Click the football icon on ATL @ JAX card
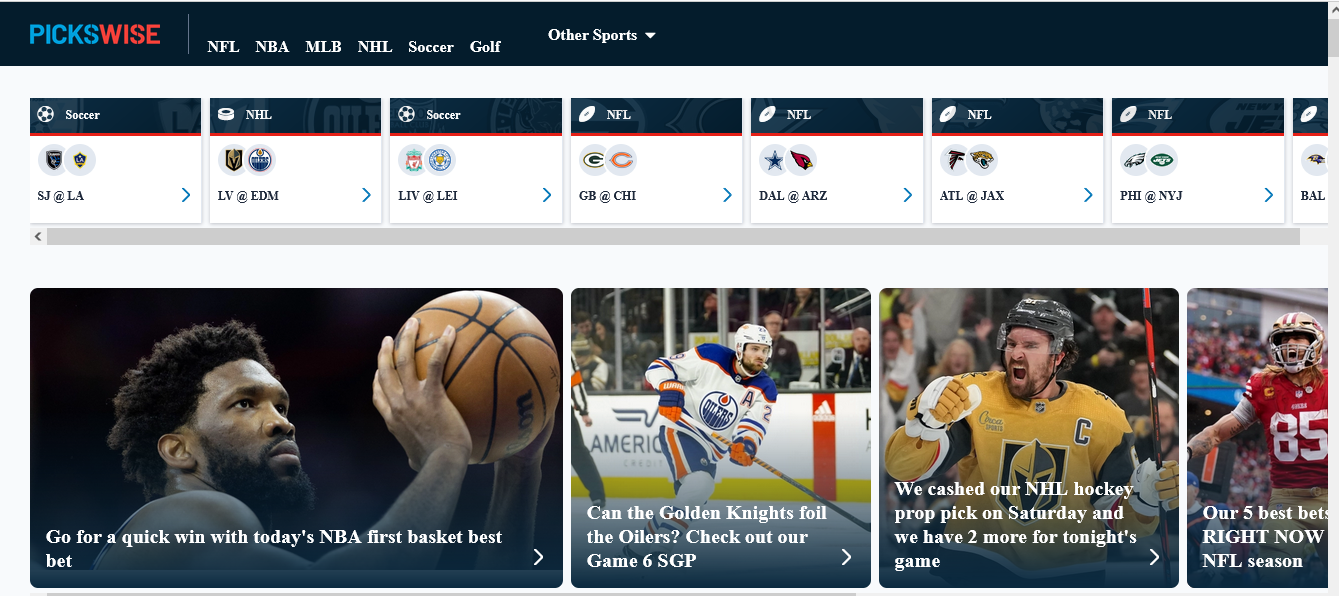The width and height of the screenshot is (1339, 596). [x=947, y=114]
